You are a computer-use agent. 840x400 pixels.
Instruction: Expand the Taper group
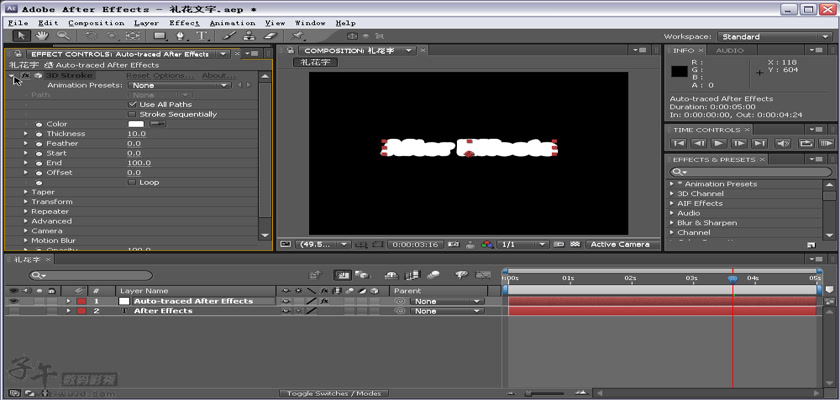pos(25,192)
